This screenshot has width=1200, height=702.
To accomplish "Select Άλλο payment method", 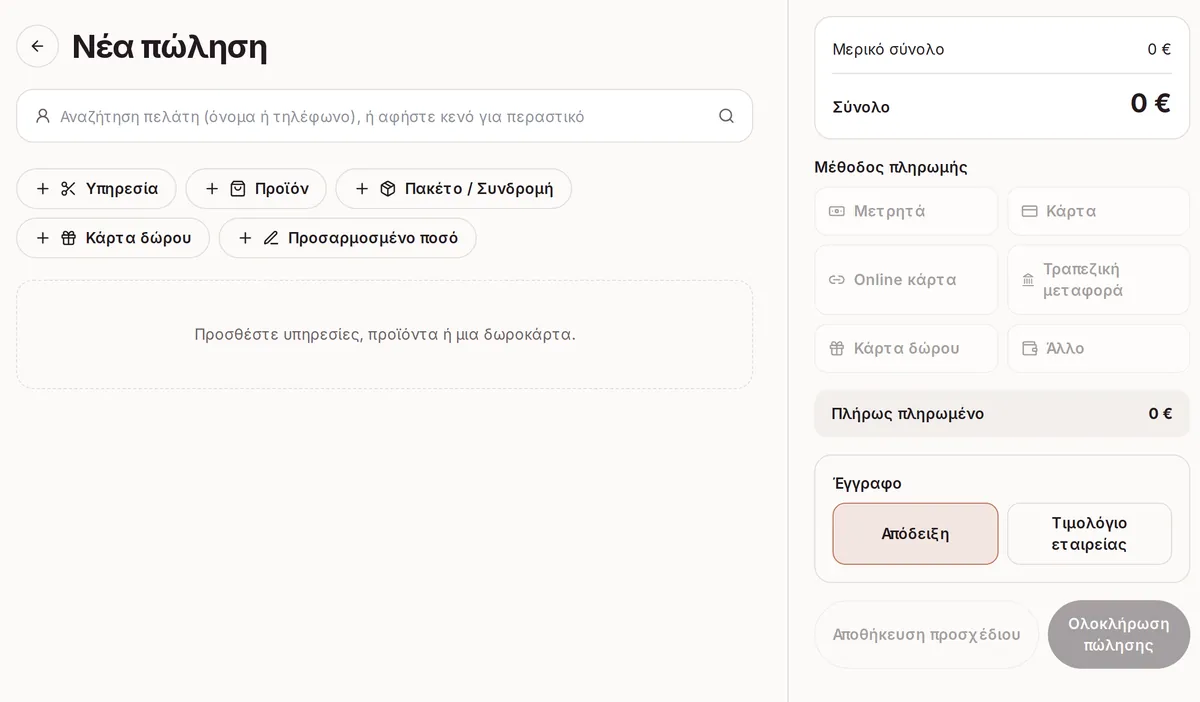I will coord(1098,348).
